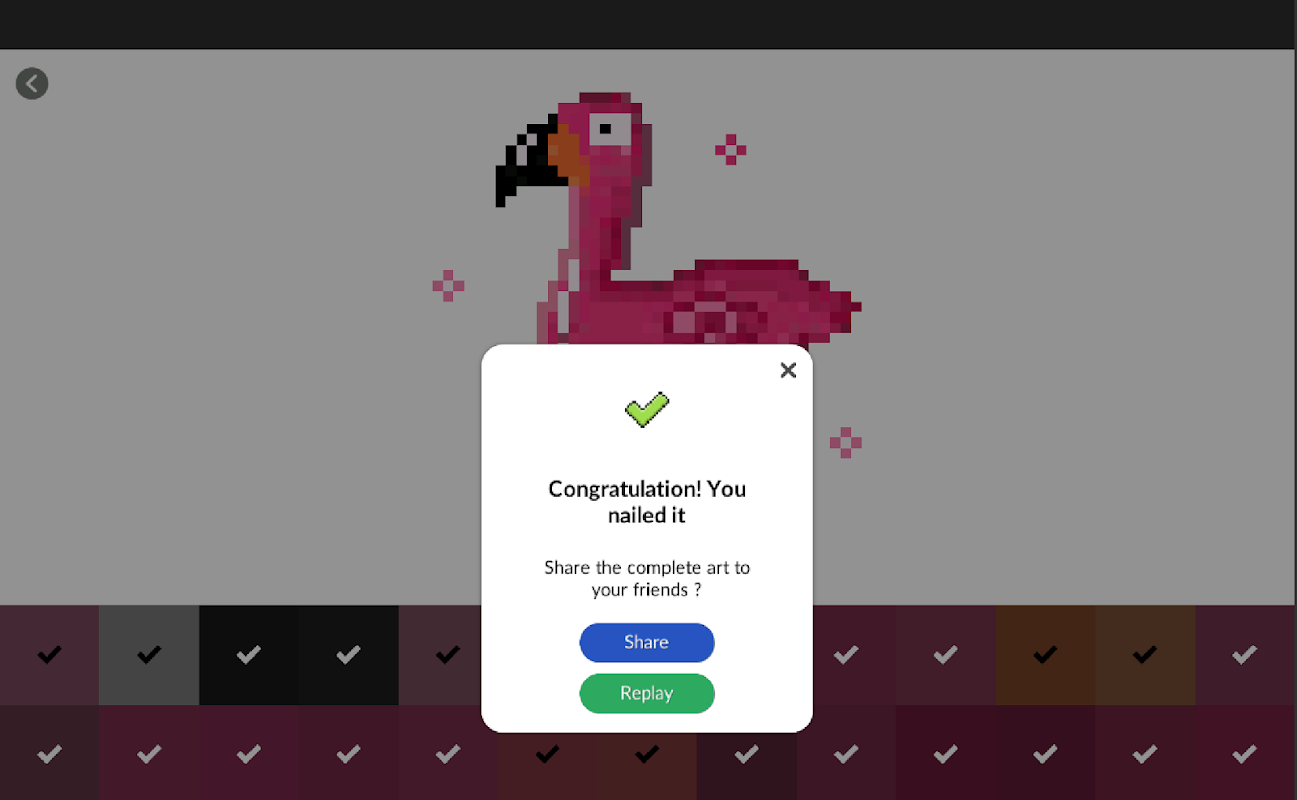Select the second orange-brown swatch beside it

[x=1145, y=655]
